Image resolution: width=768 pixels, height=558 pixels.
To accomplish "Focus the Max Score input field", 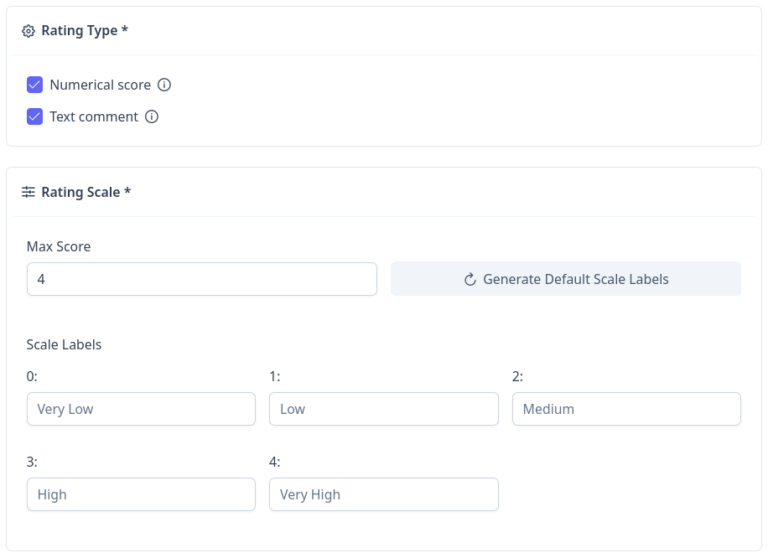I will click(201, 279).
